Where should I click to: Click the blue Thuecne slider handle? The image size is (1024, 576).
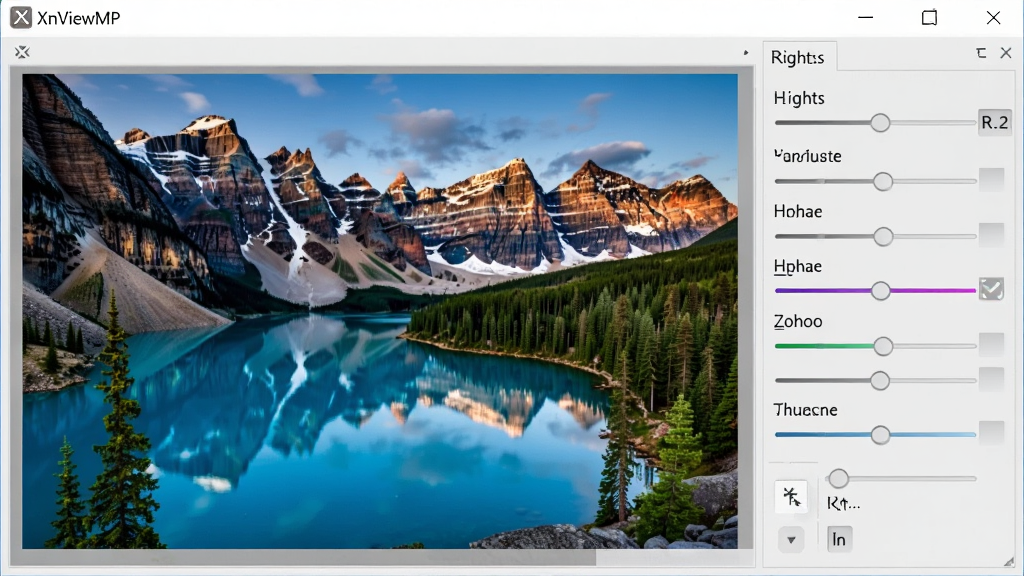(x=880, y=434)
